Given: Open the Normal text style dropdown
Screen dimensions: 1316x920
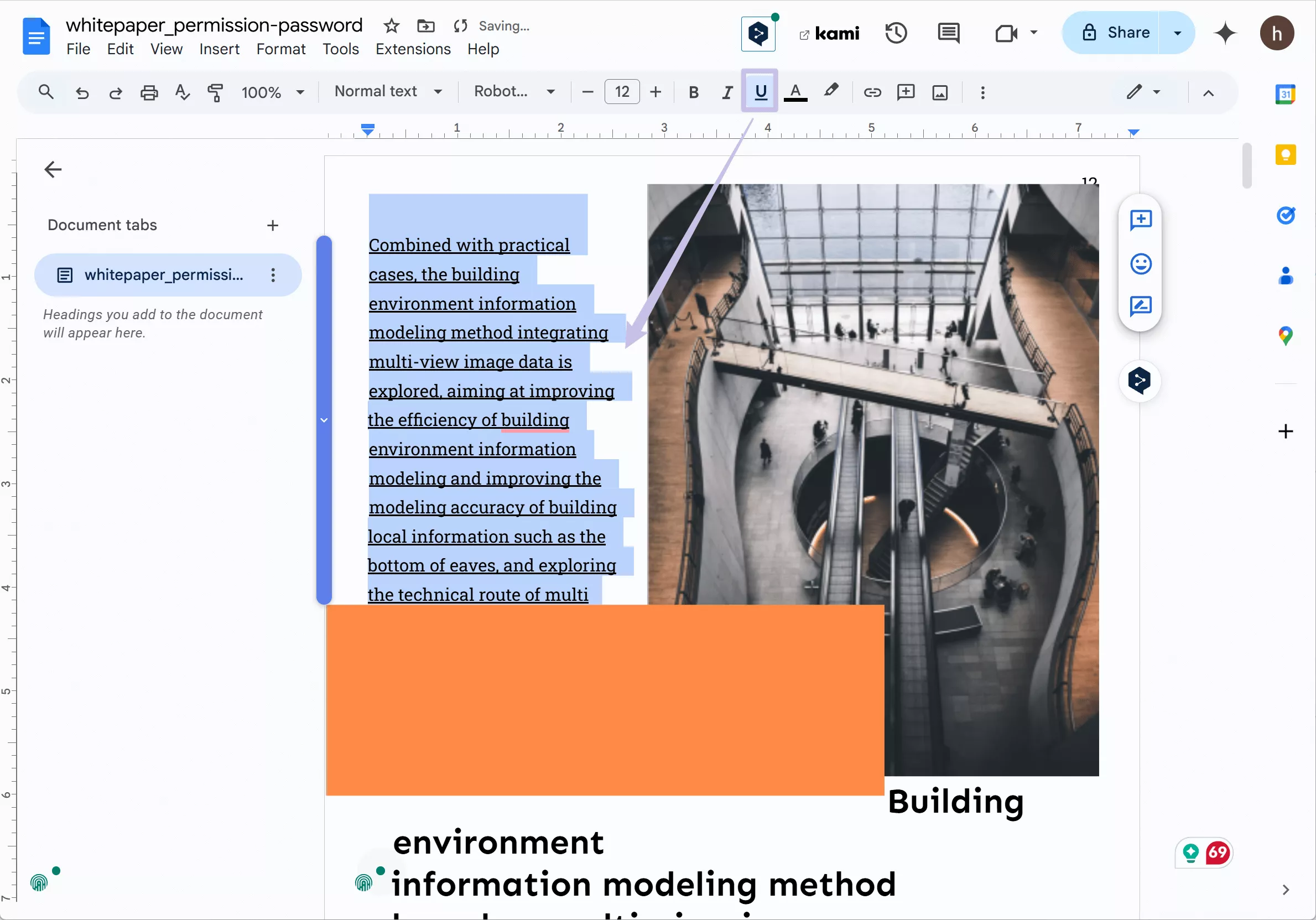Looking at the screenshot, I should click(x=388, y=92).
